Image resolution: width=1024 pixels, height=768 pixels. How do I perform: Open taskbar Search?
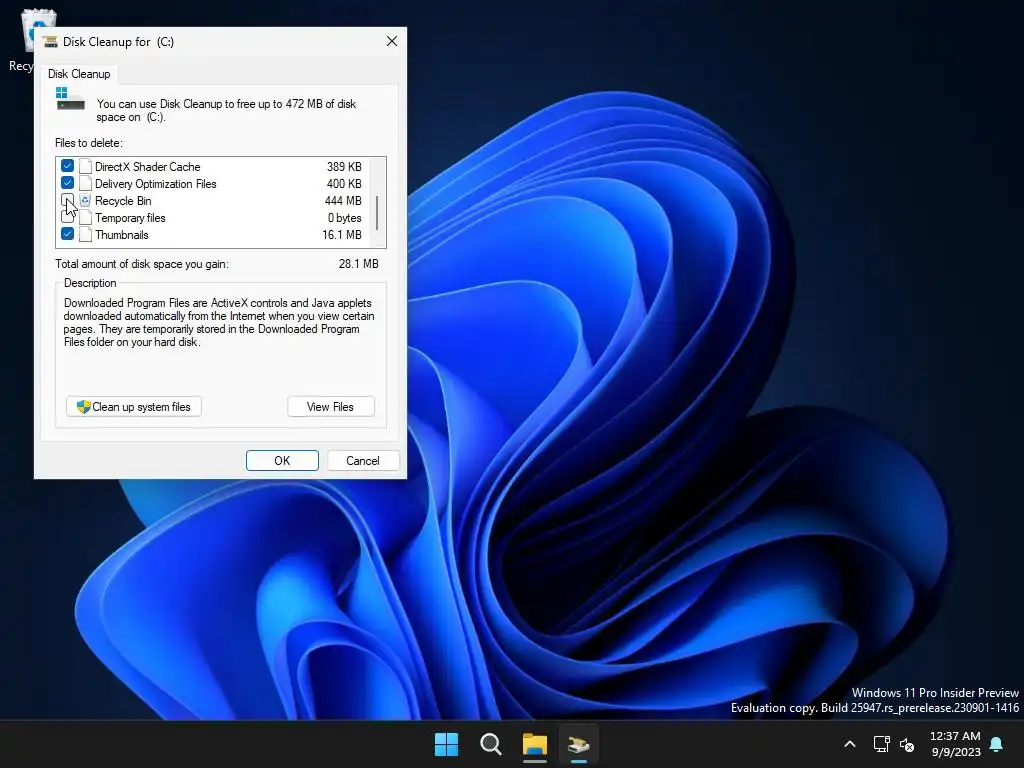click(x=490, y=744)
